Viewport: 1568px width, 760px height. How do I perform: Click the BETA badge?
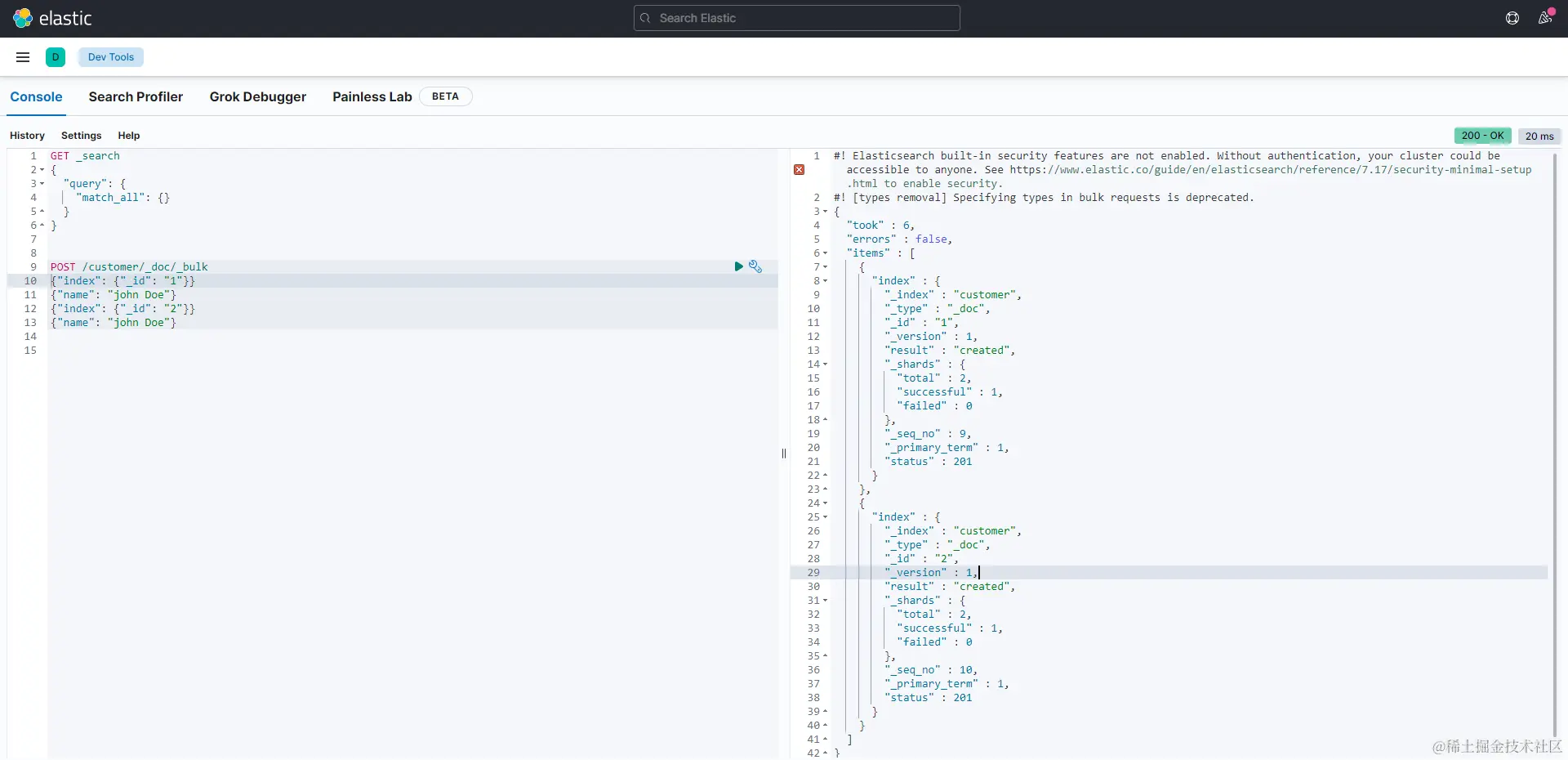(445, 96)
